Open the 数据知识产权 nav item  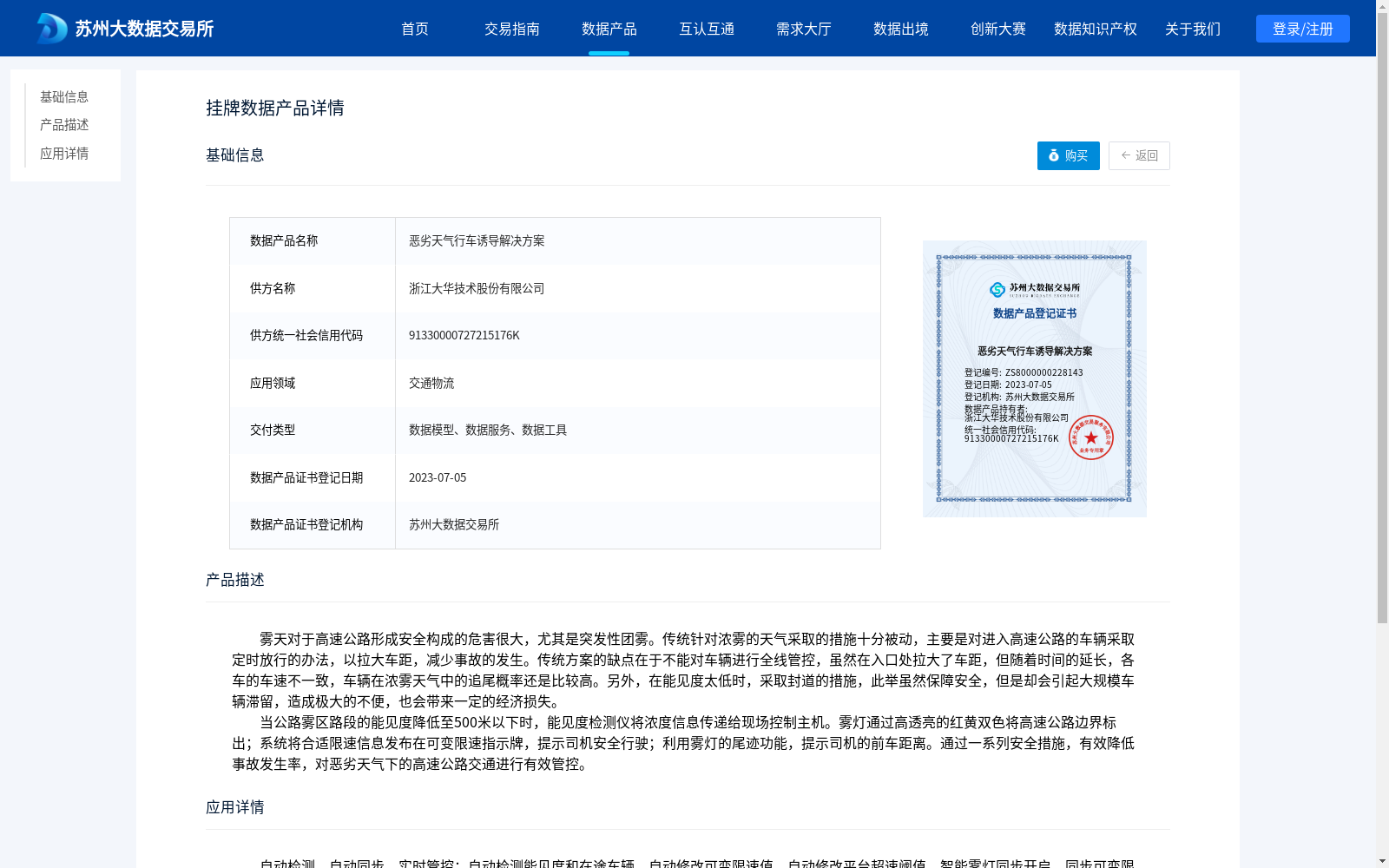[x=1096, y=29]
